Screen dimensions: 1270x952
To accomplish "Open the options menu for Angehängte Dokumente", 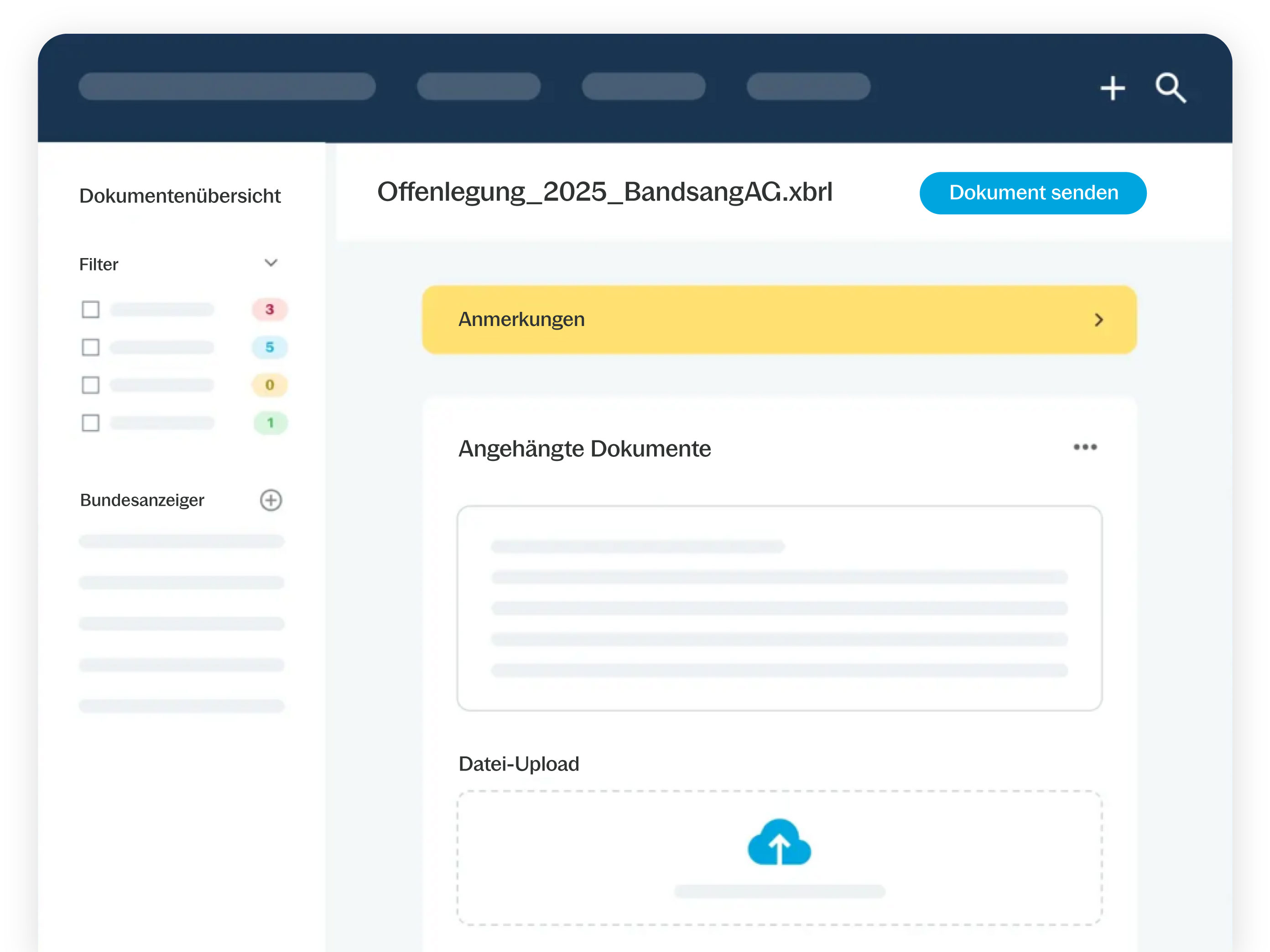I will [x=1084, y=448].
